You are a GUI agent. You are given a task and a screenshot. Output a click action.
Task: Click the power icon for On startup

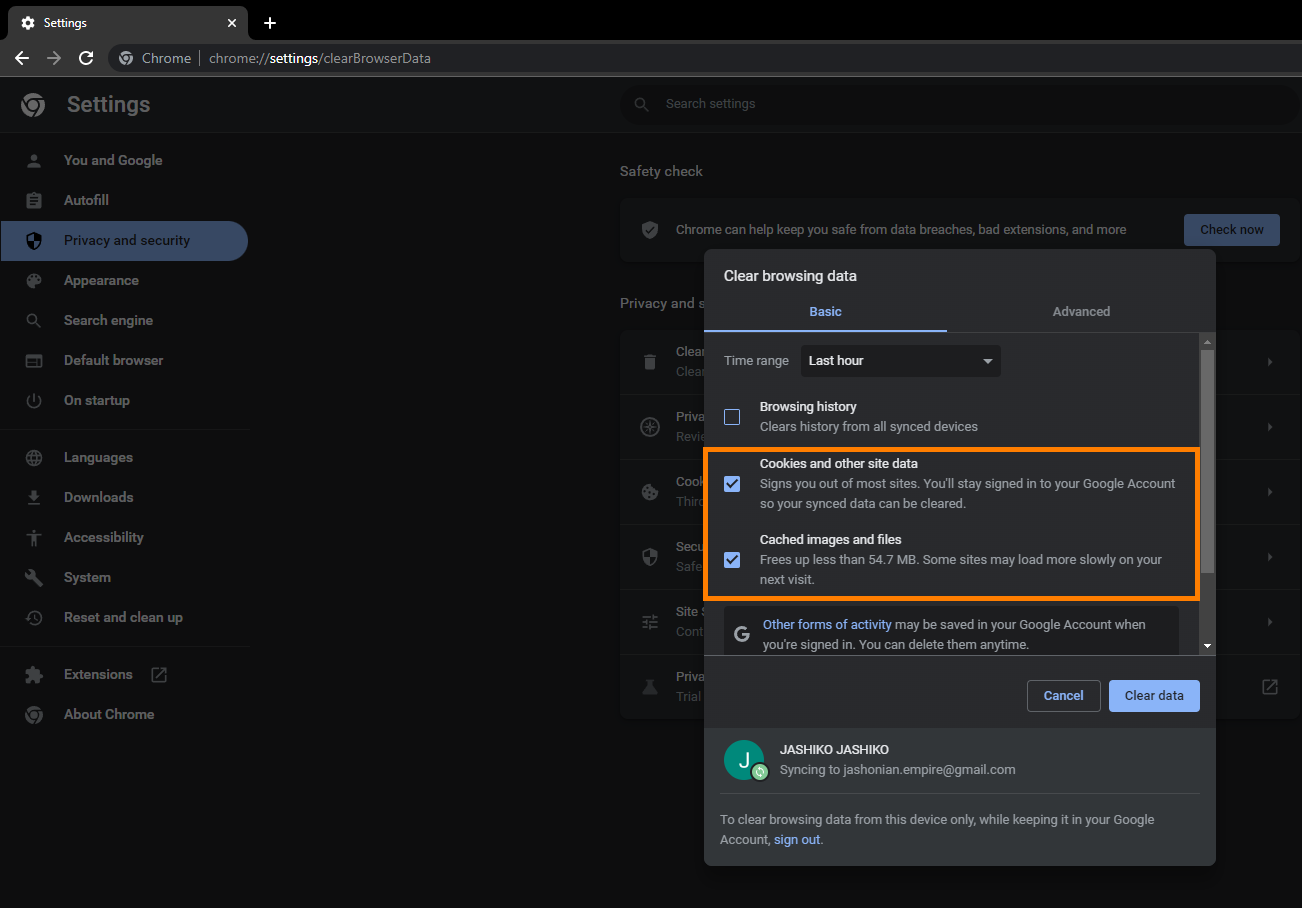[34, 400]
